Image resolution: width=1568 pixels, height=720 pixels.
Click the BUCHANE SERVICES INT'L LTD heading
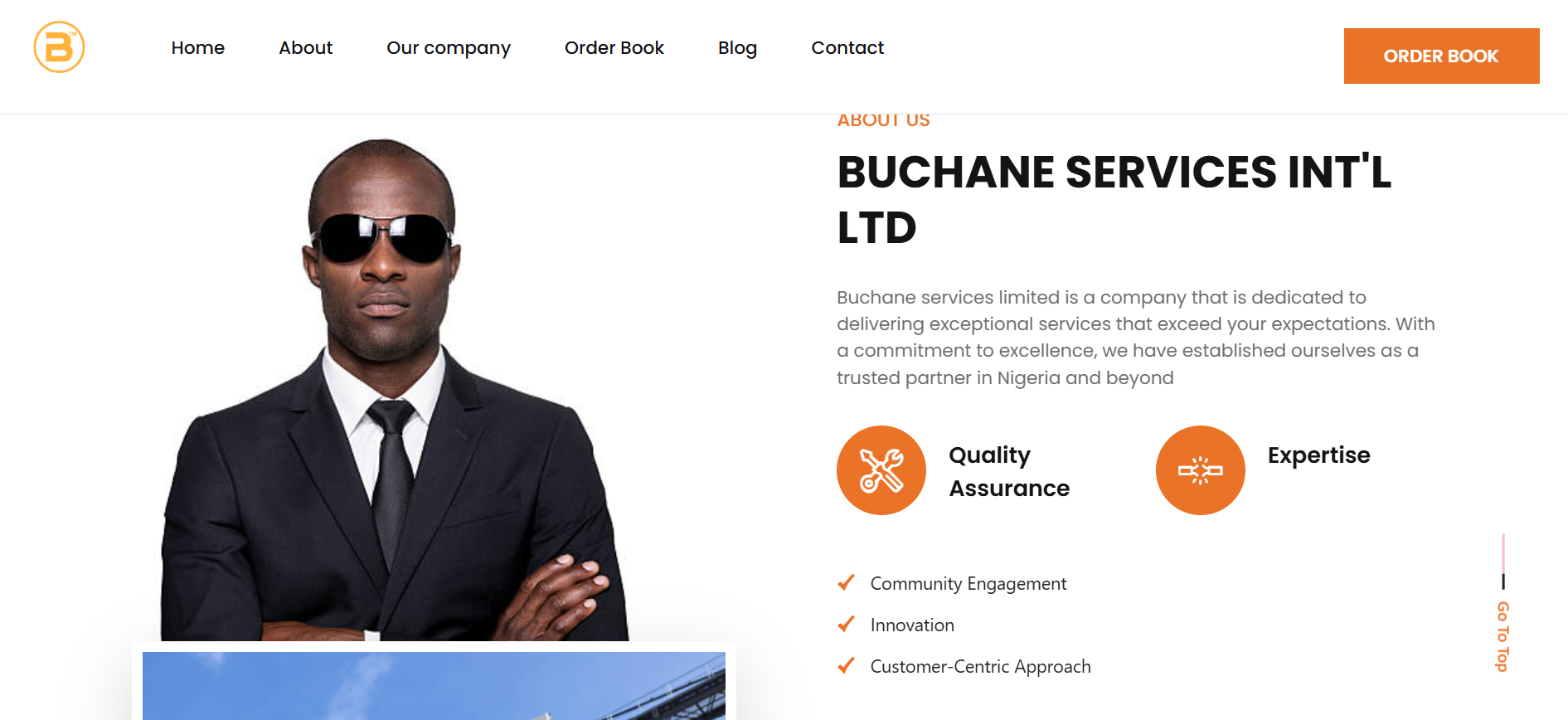point(1114,199)
